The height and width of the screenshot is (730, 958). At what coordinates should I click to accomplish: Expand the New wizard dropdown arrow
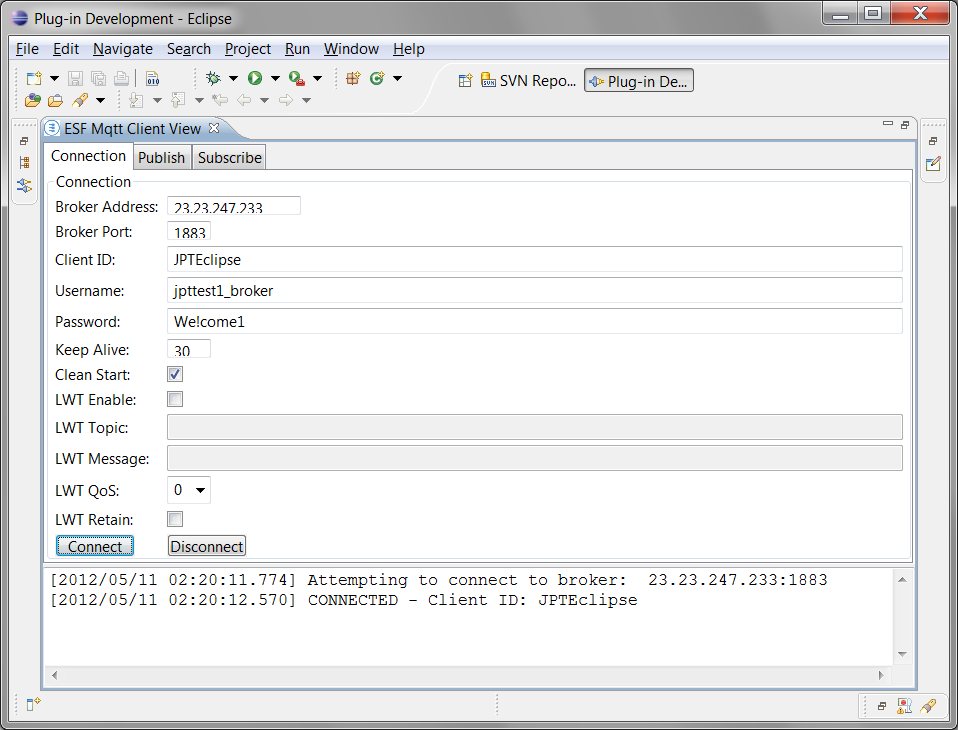pyautogui.click(x=54, y=78)
